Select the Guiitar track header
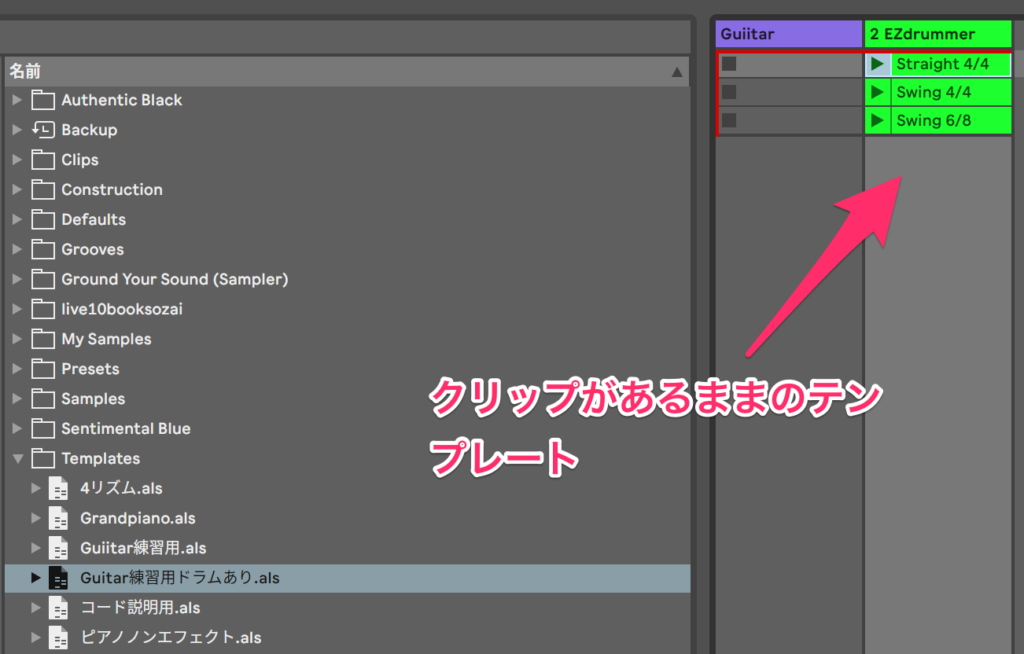The height and width of the screenshot is (654, 1024). click(x=788, y=34)
